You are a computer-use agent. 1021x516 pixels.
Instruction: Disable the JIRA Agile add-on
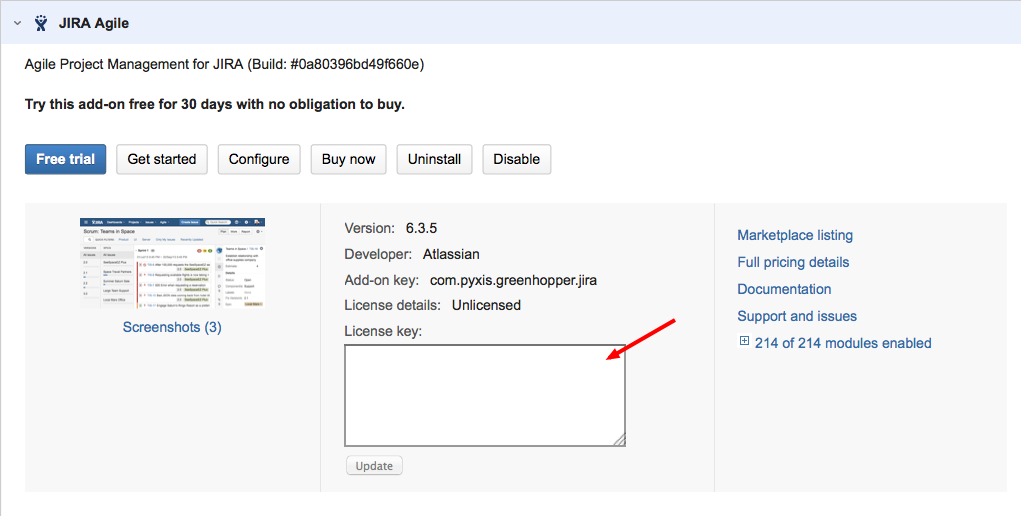click(x=516, y=160)
